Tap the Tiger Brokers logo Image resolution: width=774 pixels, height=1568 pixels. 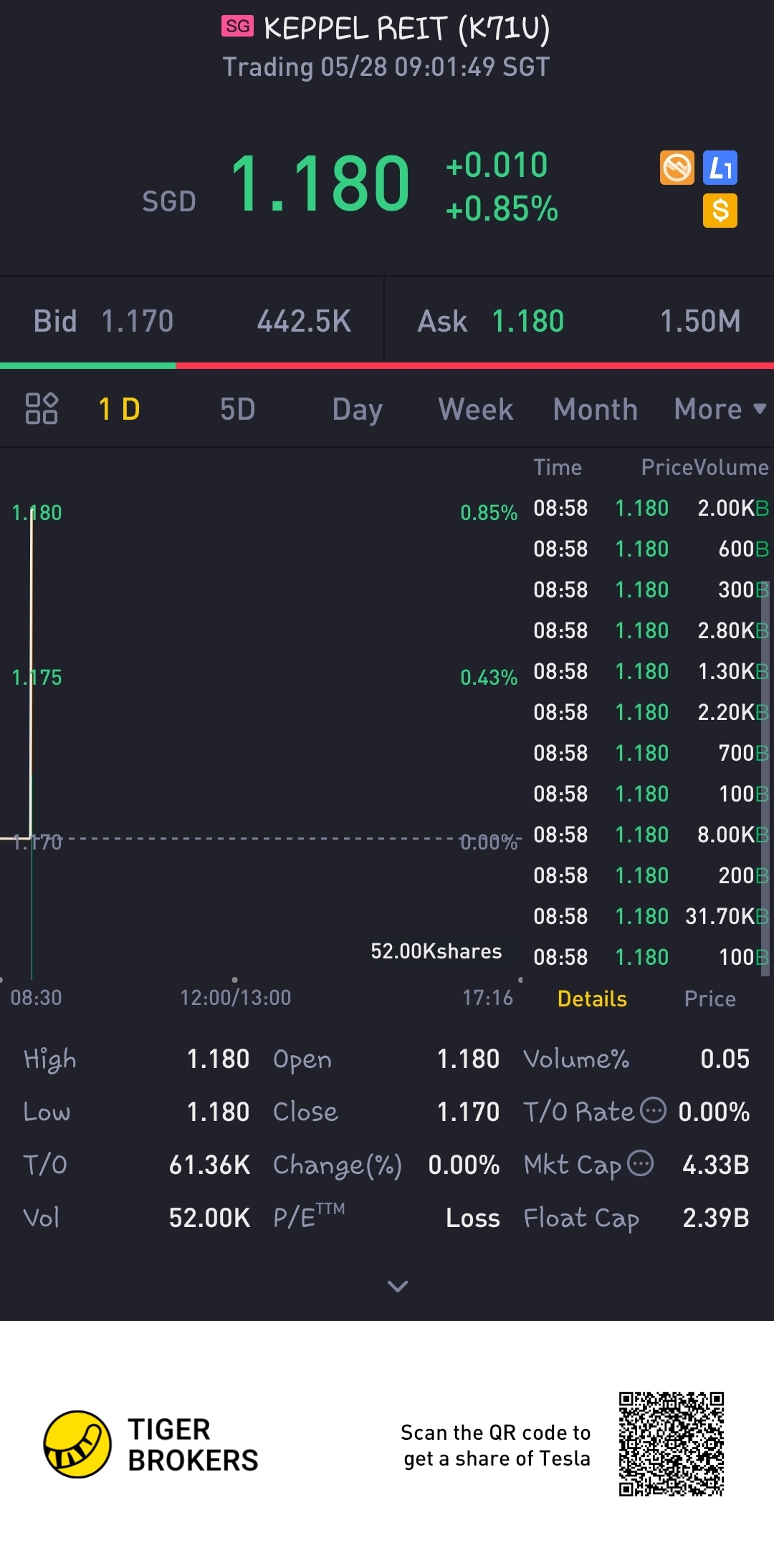[78, 1444]
